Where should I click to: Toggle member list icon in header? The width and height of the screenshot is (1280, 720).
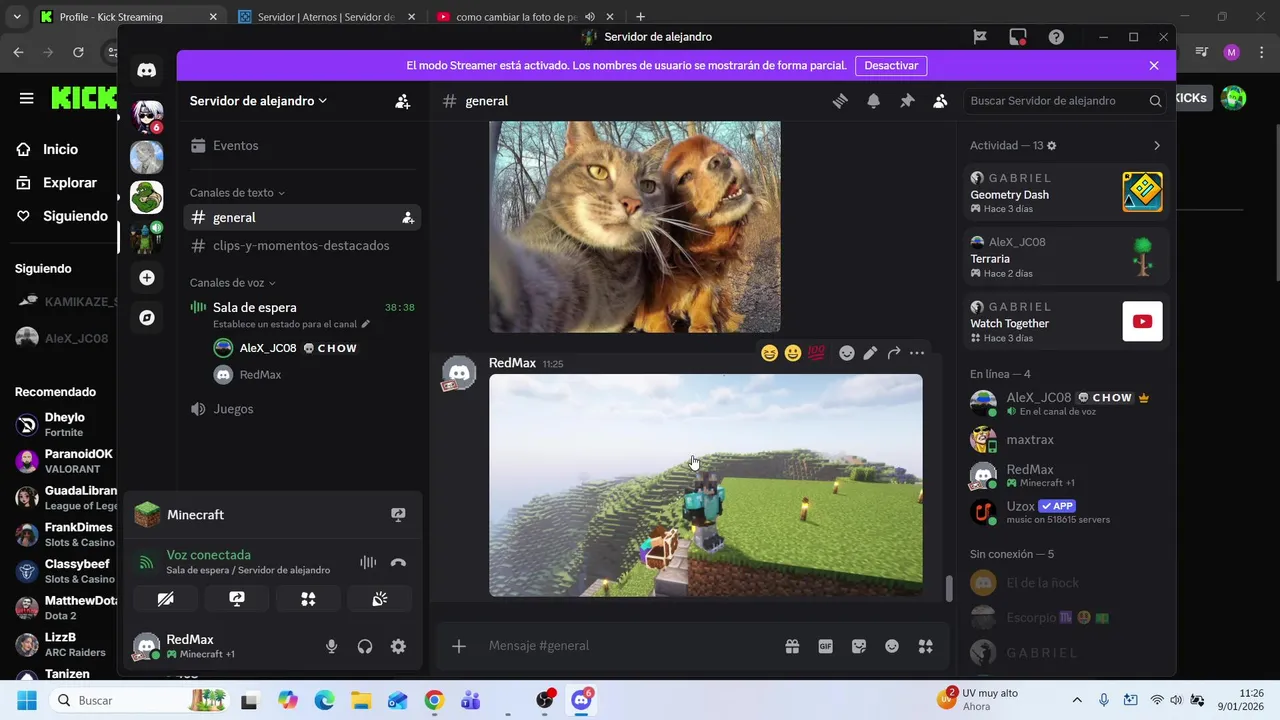pyautogui.click(x=940, y=101)
